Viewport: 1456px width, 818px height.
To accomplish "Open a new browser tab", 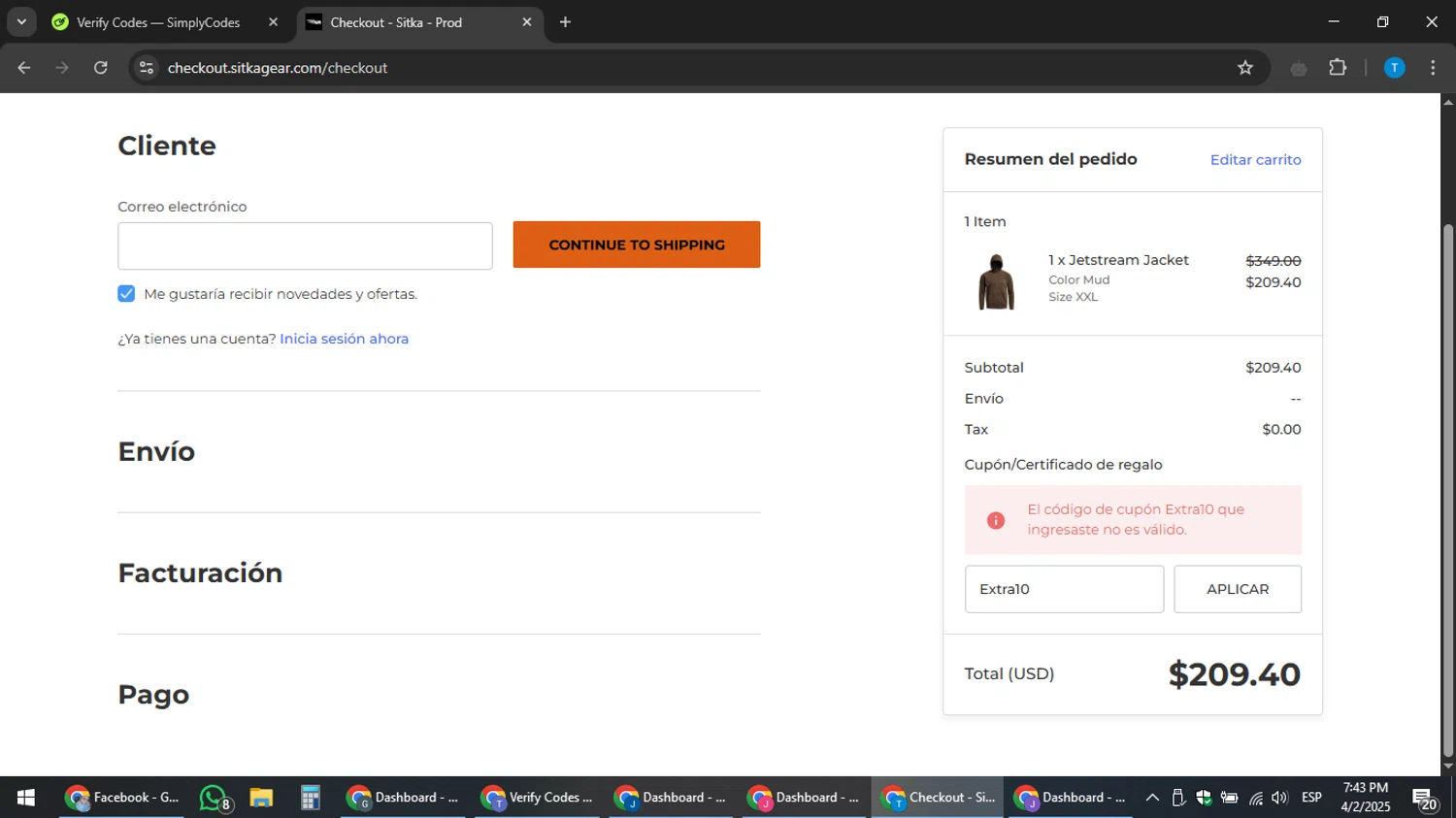I will point(565,22).
